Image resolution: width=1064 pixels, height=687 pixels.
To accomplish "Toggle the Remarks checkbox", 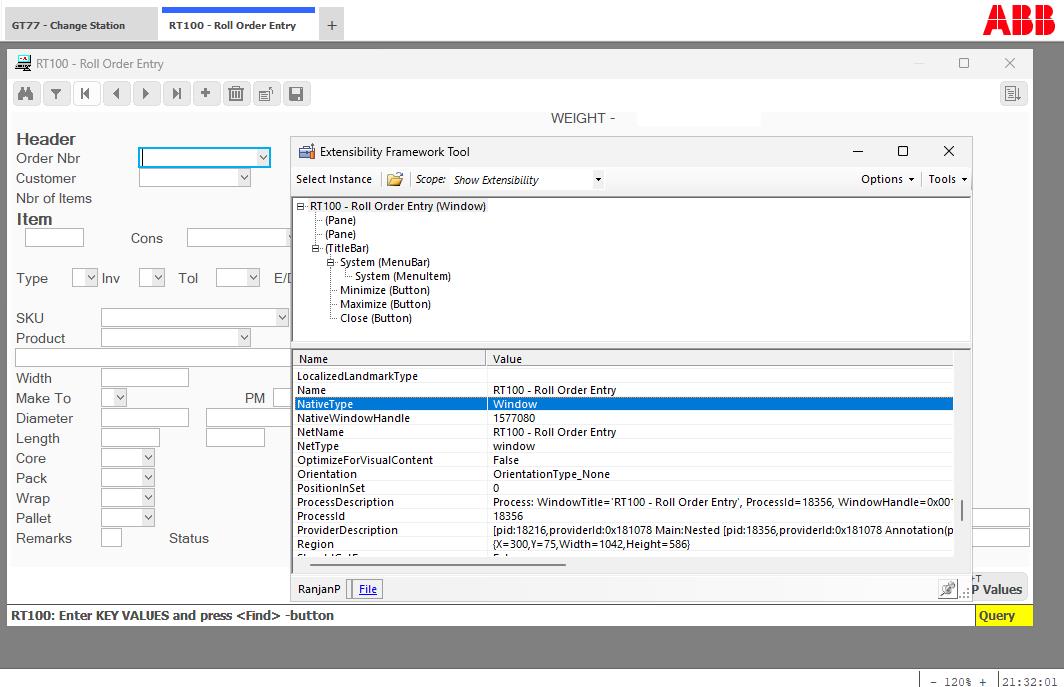I will 111,537.
